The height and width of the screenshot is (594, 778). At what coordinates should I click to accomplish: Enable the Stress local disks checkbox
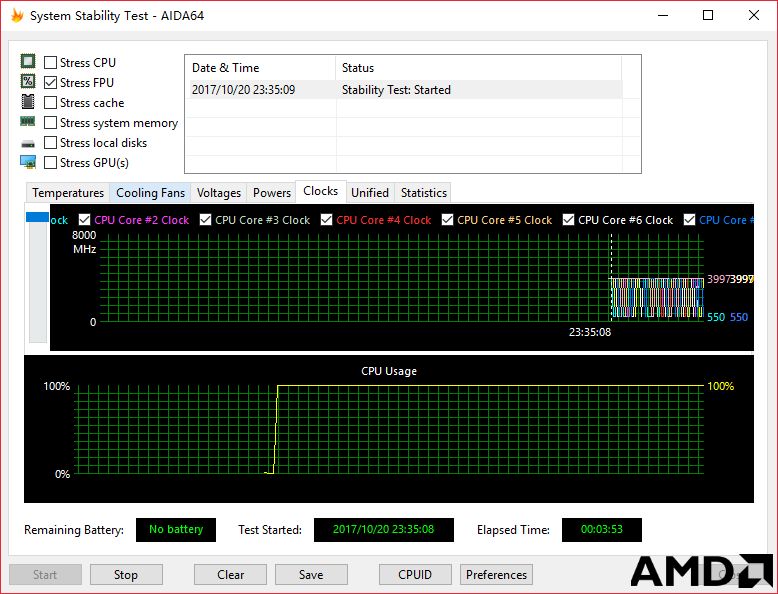(x=50, y=142)
